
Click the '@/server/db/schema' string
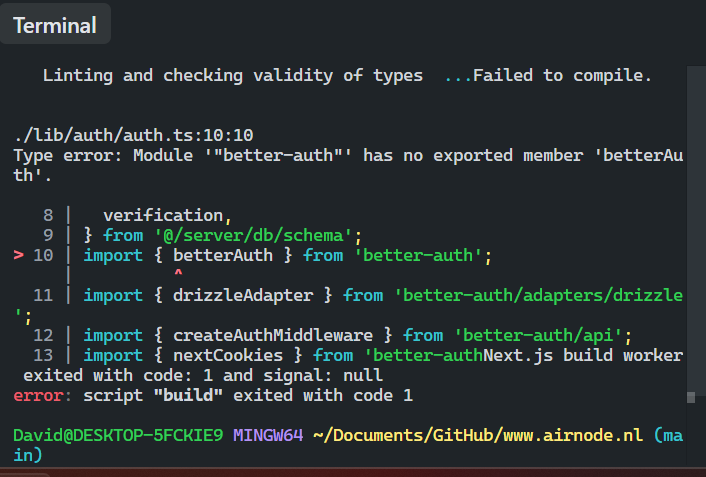(257, 236)
